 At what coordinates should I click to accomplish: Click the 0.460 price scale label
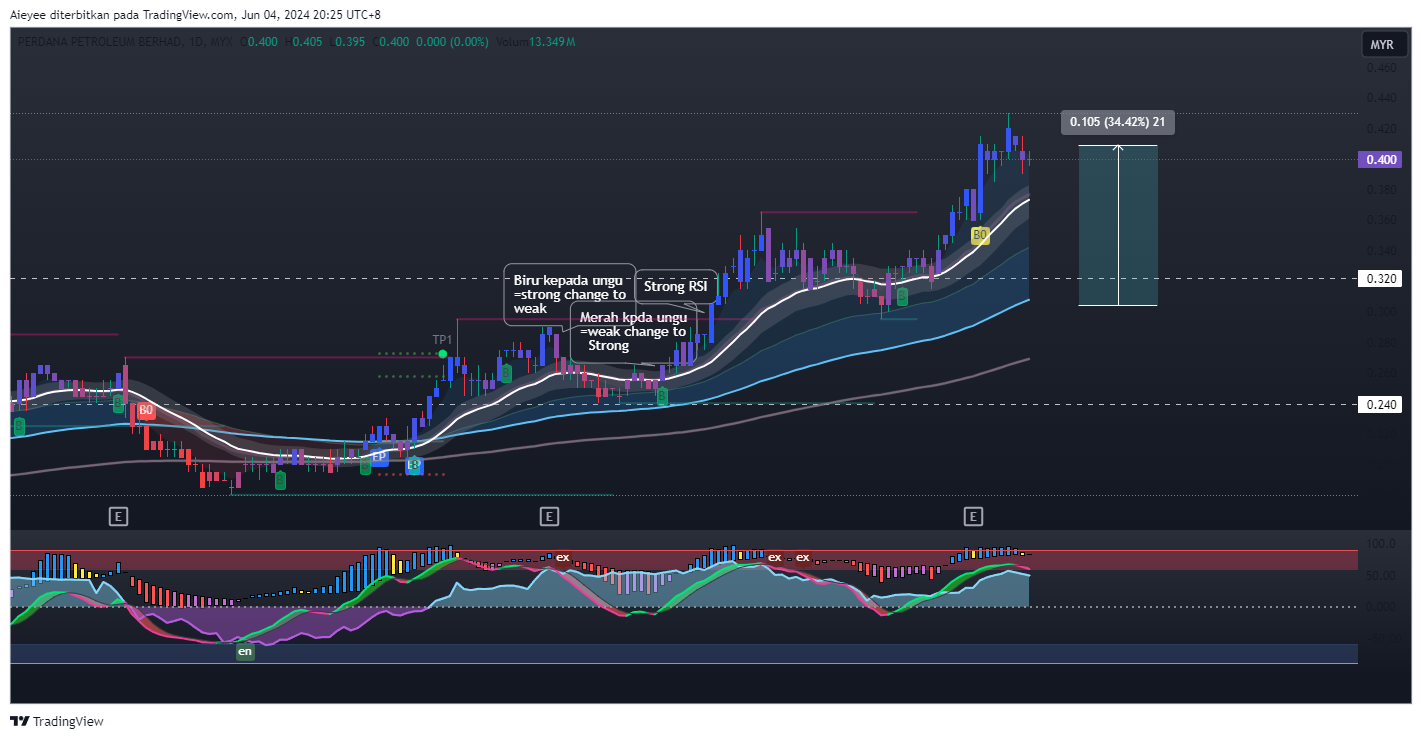click(1381, 68)
